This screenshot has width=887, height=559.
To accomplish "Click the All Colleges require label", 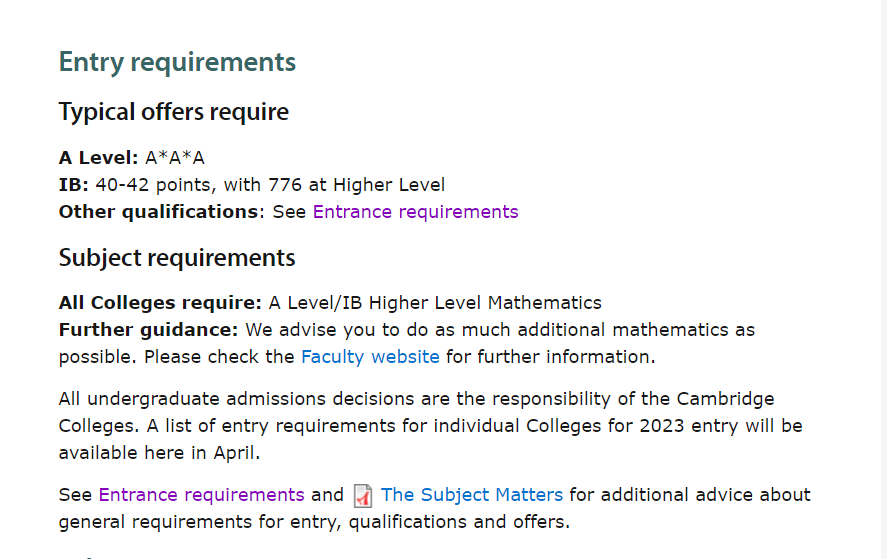I will (x=160, y=303).
